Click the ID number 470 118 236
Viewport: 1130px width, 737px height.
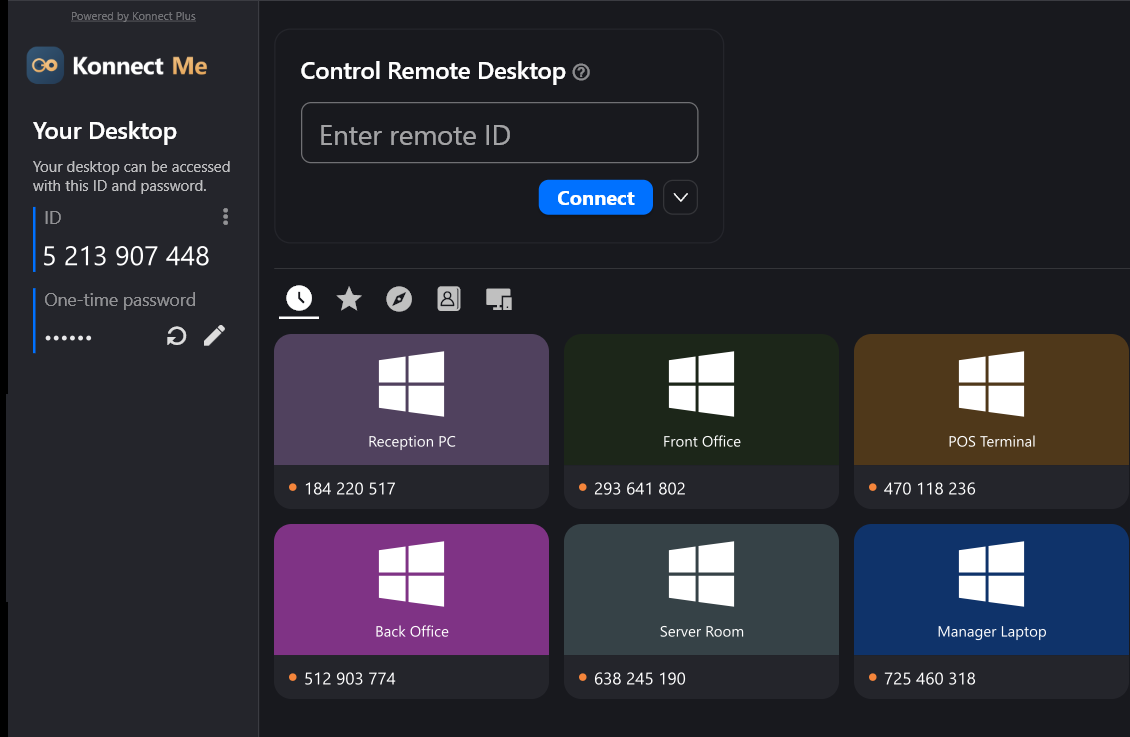pos(929,488)
